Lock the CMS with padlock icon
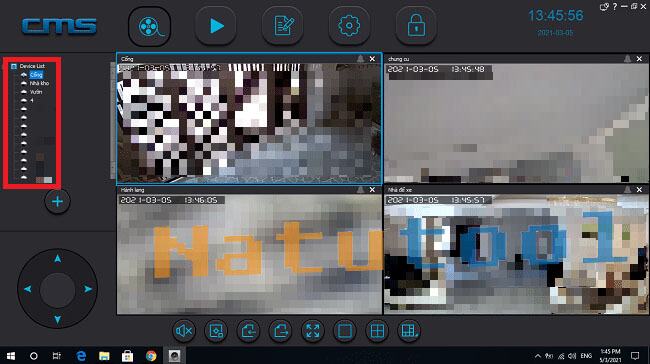 point(416,26)
